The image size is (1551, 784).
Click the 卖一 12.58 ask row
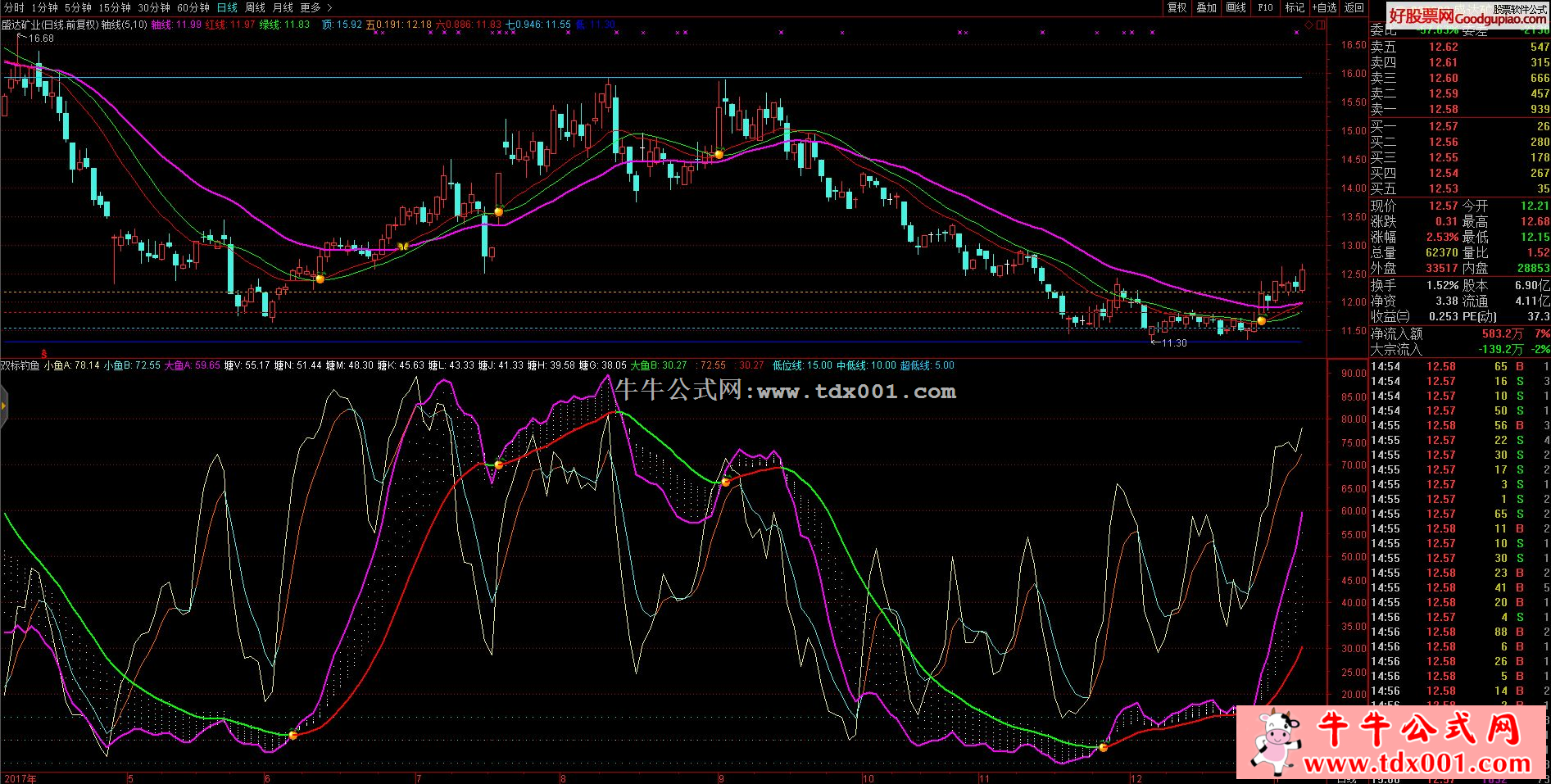(x=1460, y=109)
